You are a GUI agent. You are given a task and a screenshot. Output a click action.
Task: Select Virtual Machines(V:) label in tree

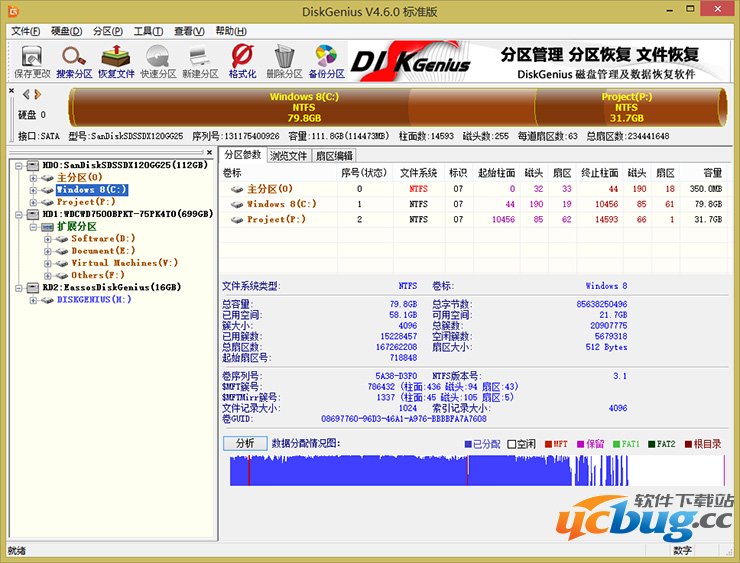click(125, 263)
